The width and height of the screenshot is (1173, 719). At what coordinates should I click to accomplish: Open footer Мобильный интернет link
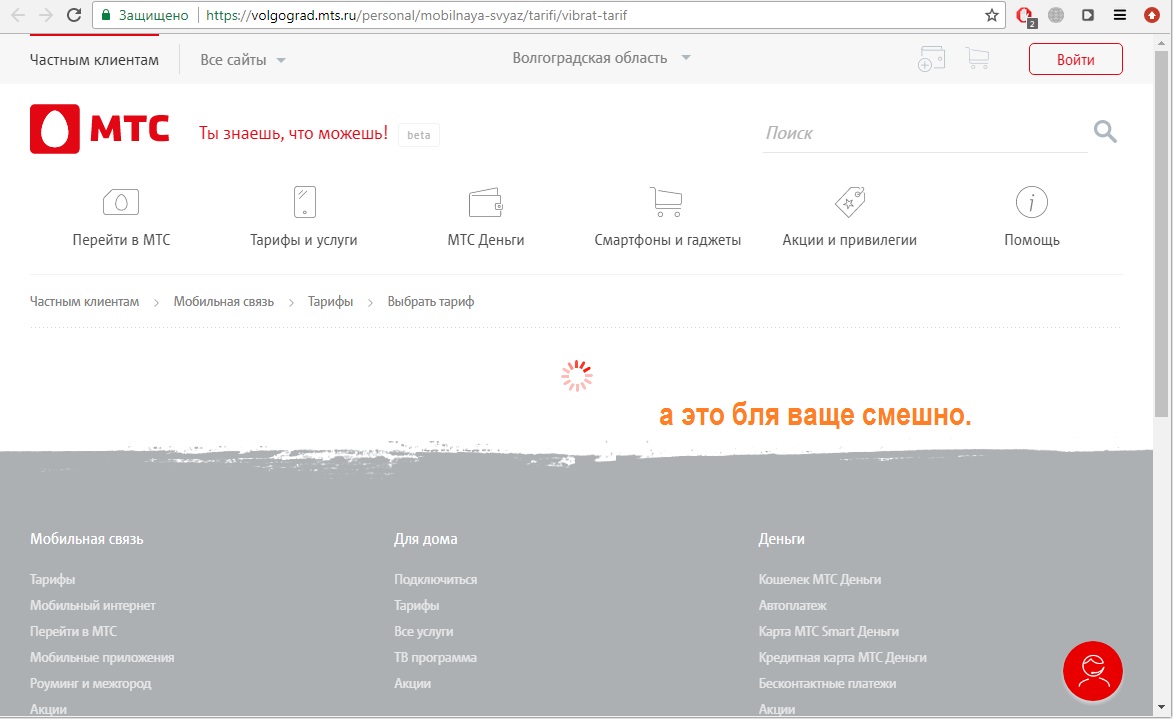(x=93, y=605)
